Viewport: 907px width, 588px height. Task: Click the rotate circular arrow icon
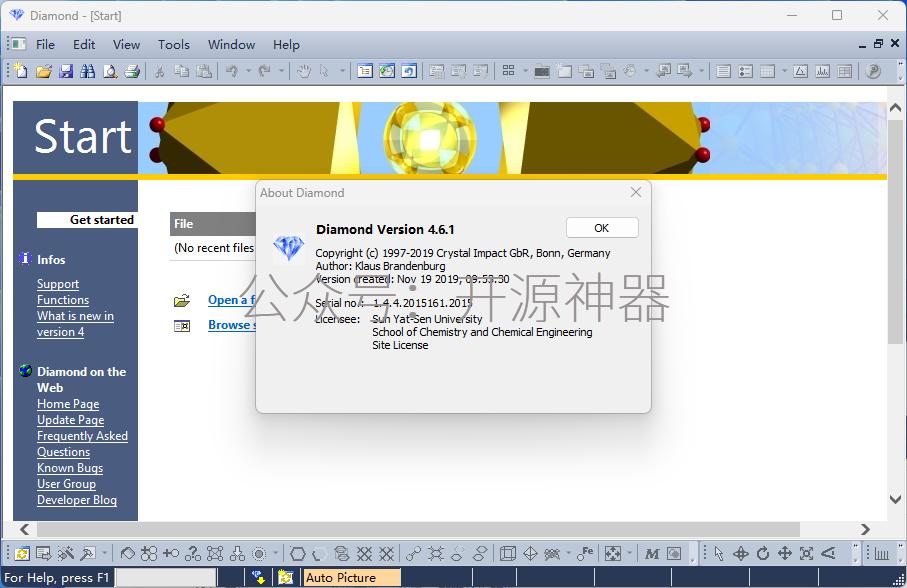(x=763, y=554)
